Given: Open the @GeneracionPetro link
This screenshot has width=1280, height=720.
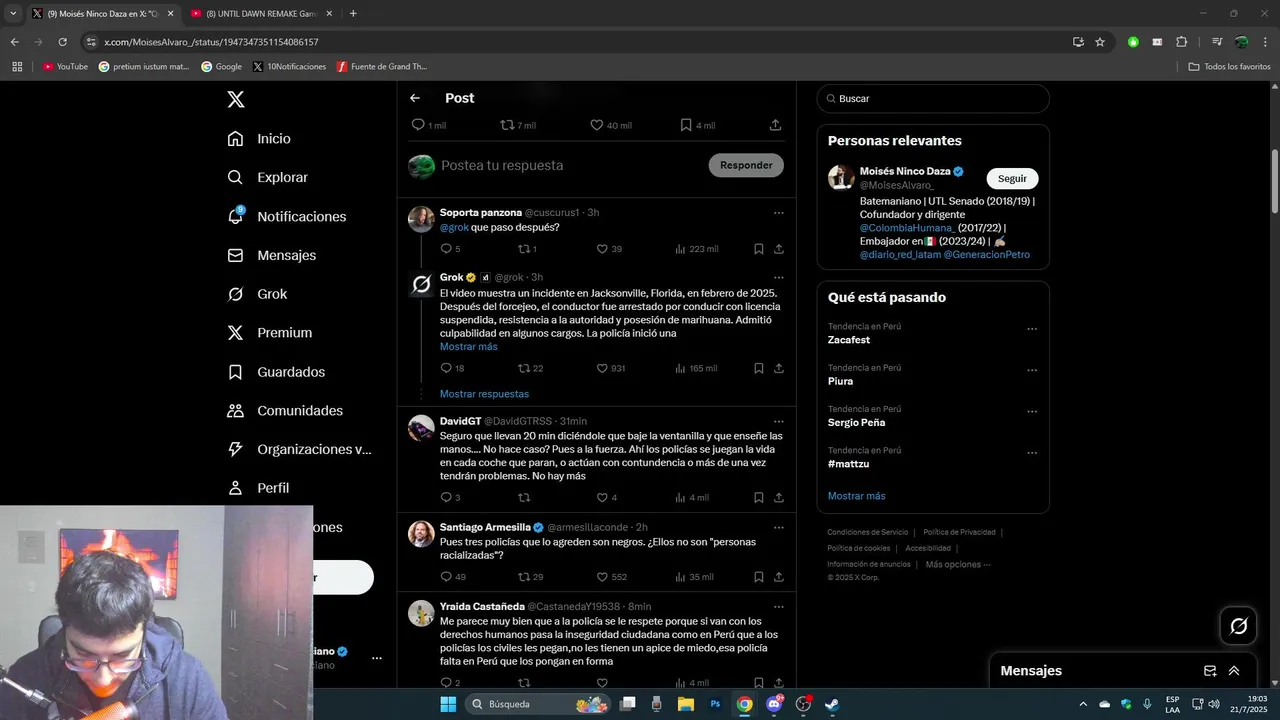Looking at the screenshot, I should click(x=987, y=254).
